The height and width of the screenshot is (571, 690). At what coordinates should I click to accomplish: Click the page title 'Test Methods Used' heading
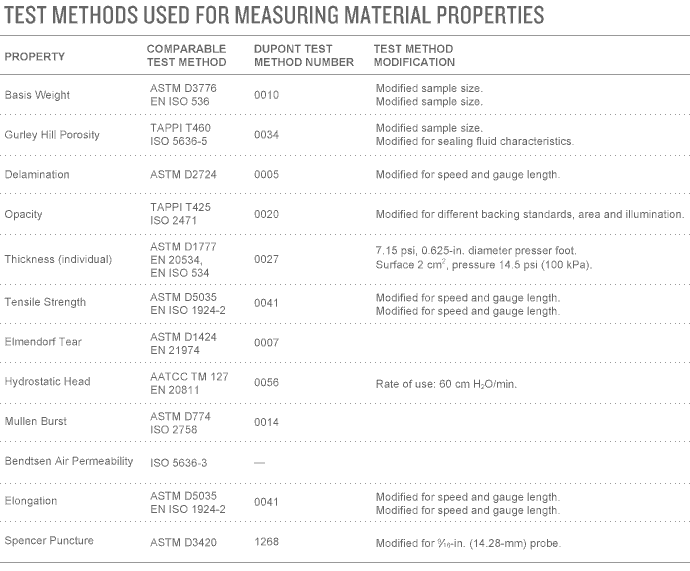pyautogui.click(x=274, y=15)
